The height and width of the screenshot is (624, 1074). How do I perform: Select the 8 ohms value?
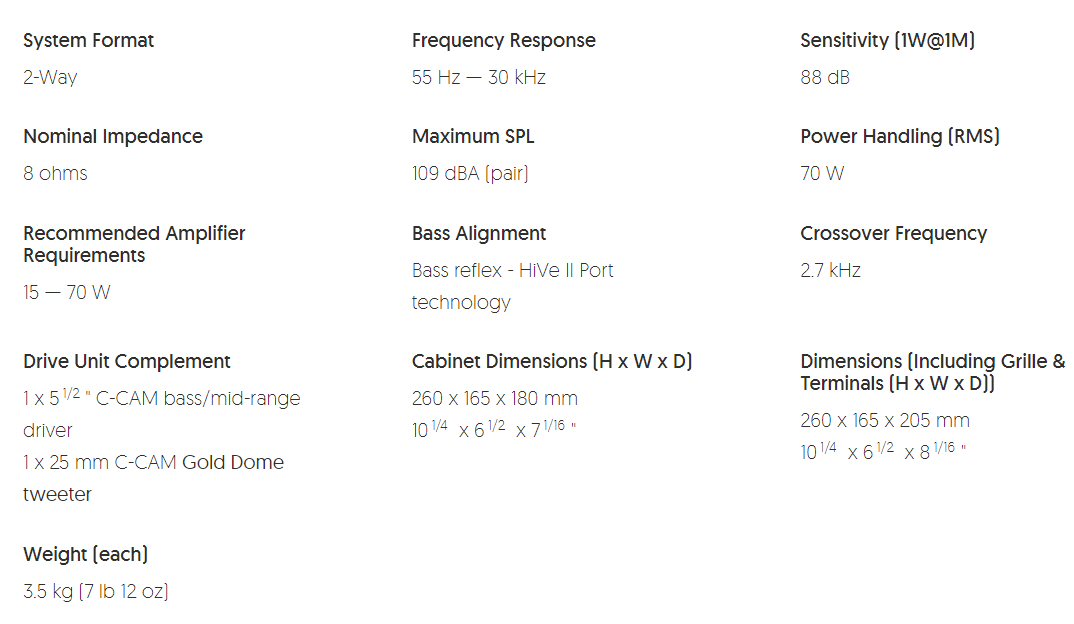pos(55,173)
